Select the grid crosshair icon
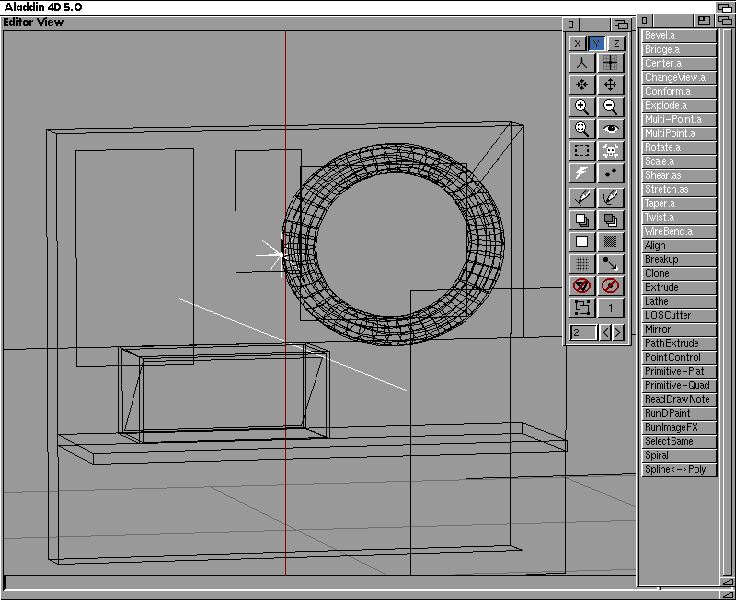Screen dimensions: 736x600 (x=610, y=63)
